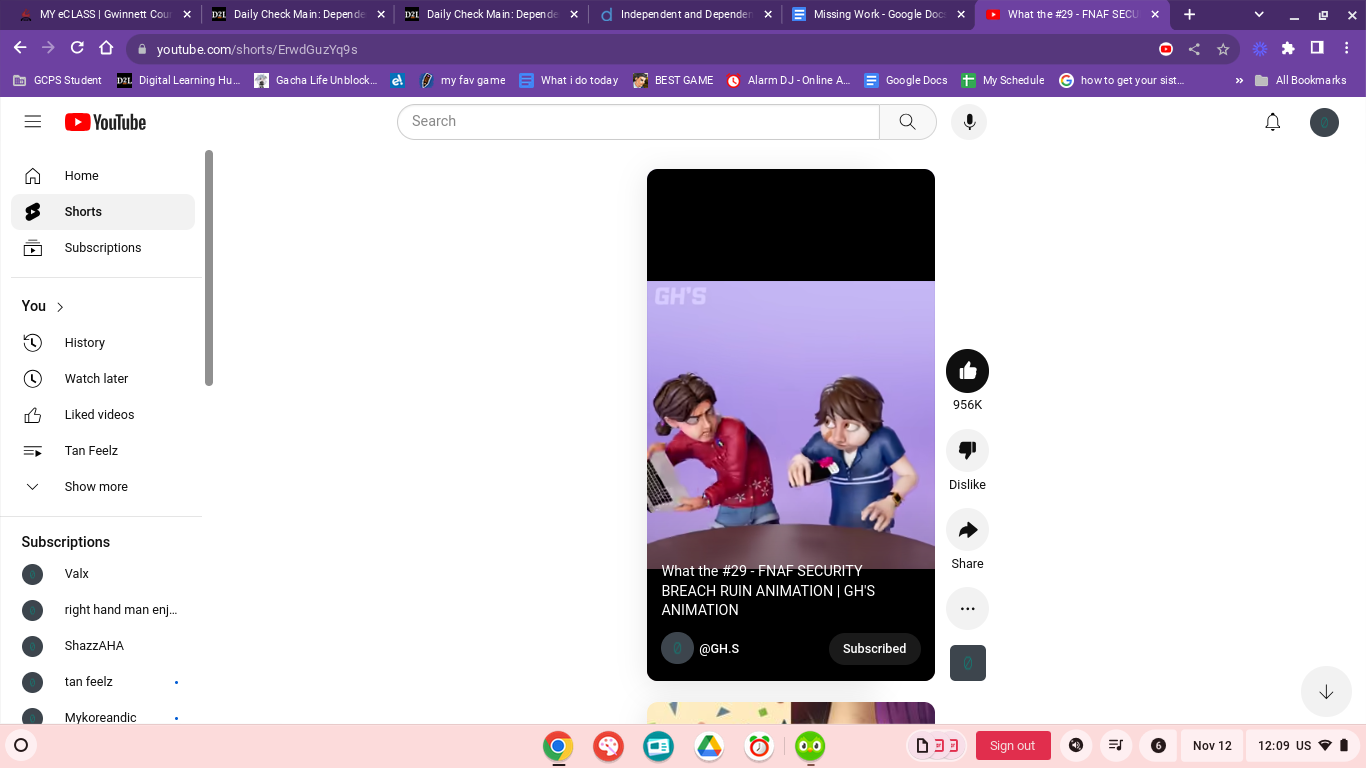The width and height of the screenshot is (1366, 768).
Task: Share the short video
Action: pyautogui.click(x=967, y=529)
